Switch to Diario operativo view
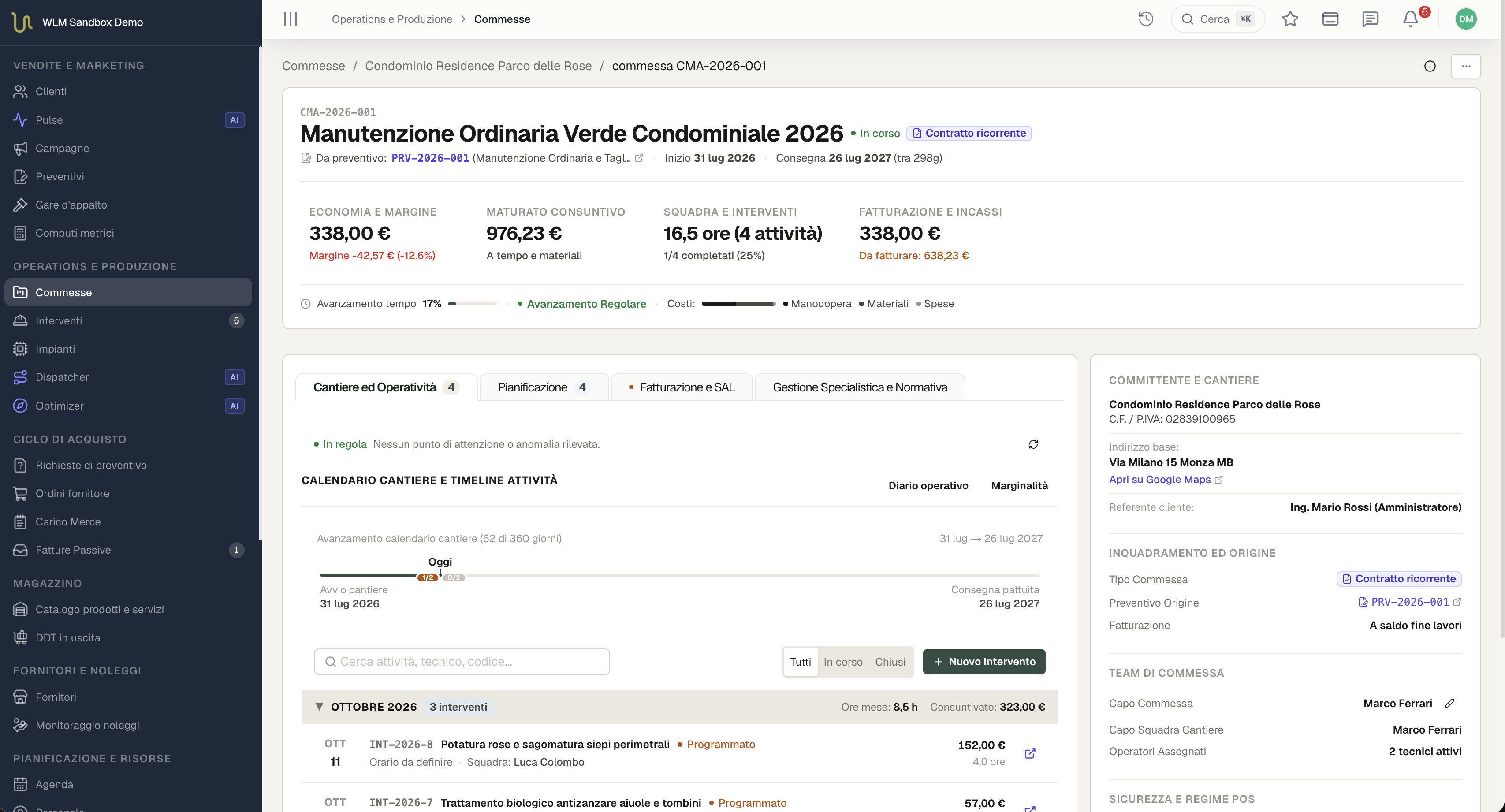1505x812 pixels. (x=928, y=485)
